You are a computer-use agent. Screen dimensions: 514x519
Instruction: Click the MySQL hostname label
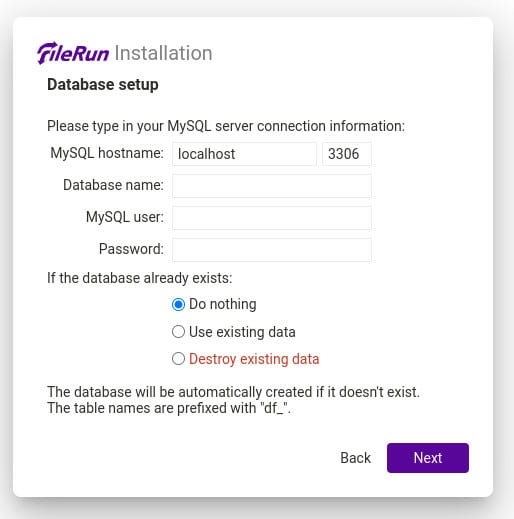pyautogui.click(x=107, y=153)
